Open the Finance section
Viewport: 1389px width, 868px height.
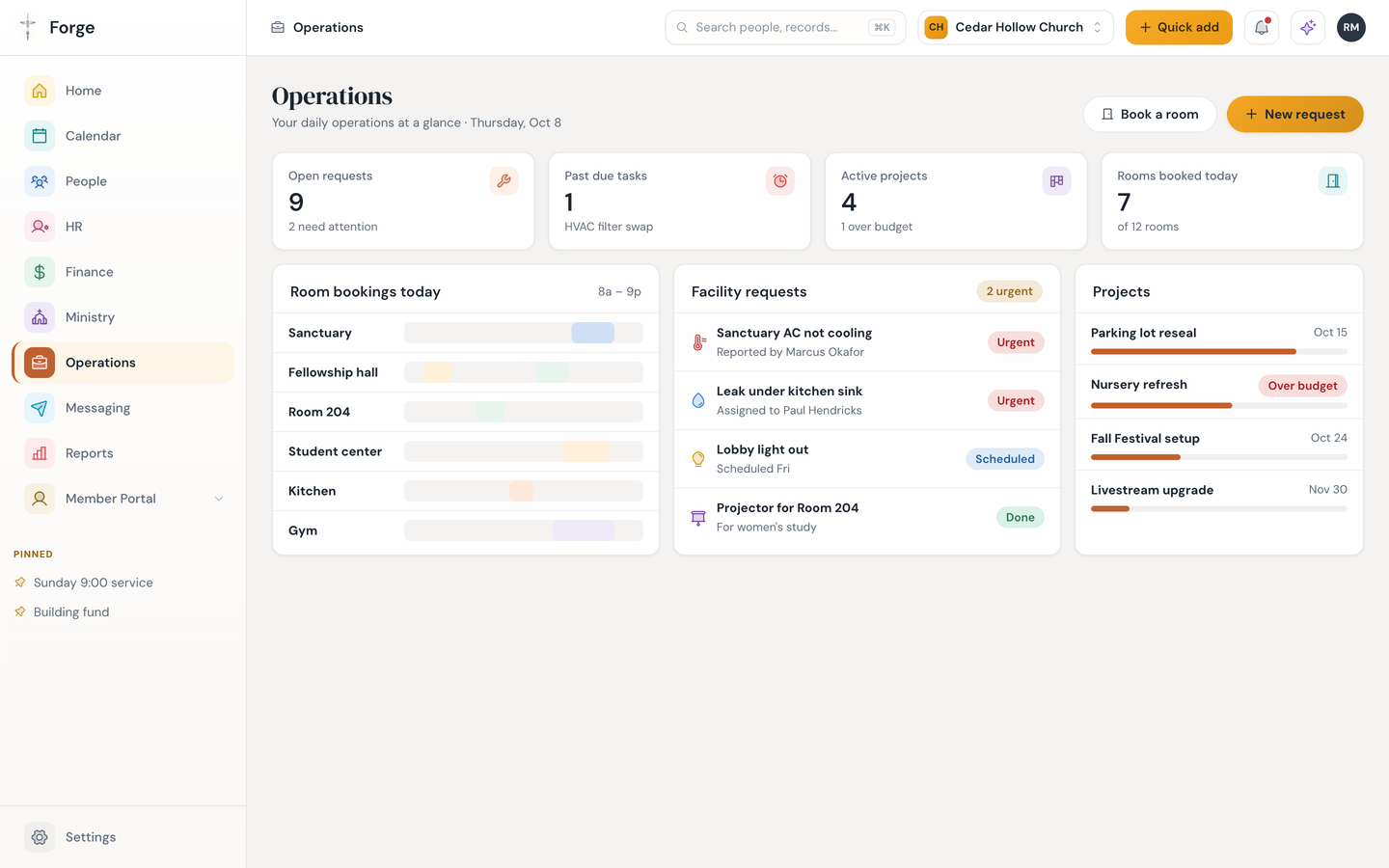[x=123, y=272]
